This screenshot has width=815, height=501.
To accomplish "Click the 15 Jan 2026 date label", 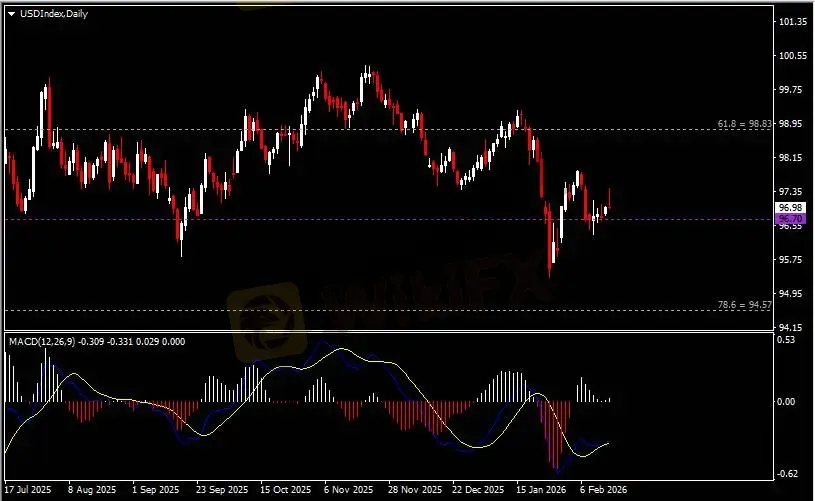I will pyautogui.click(x=539, y=491).
